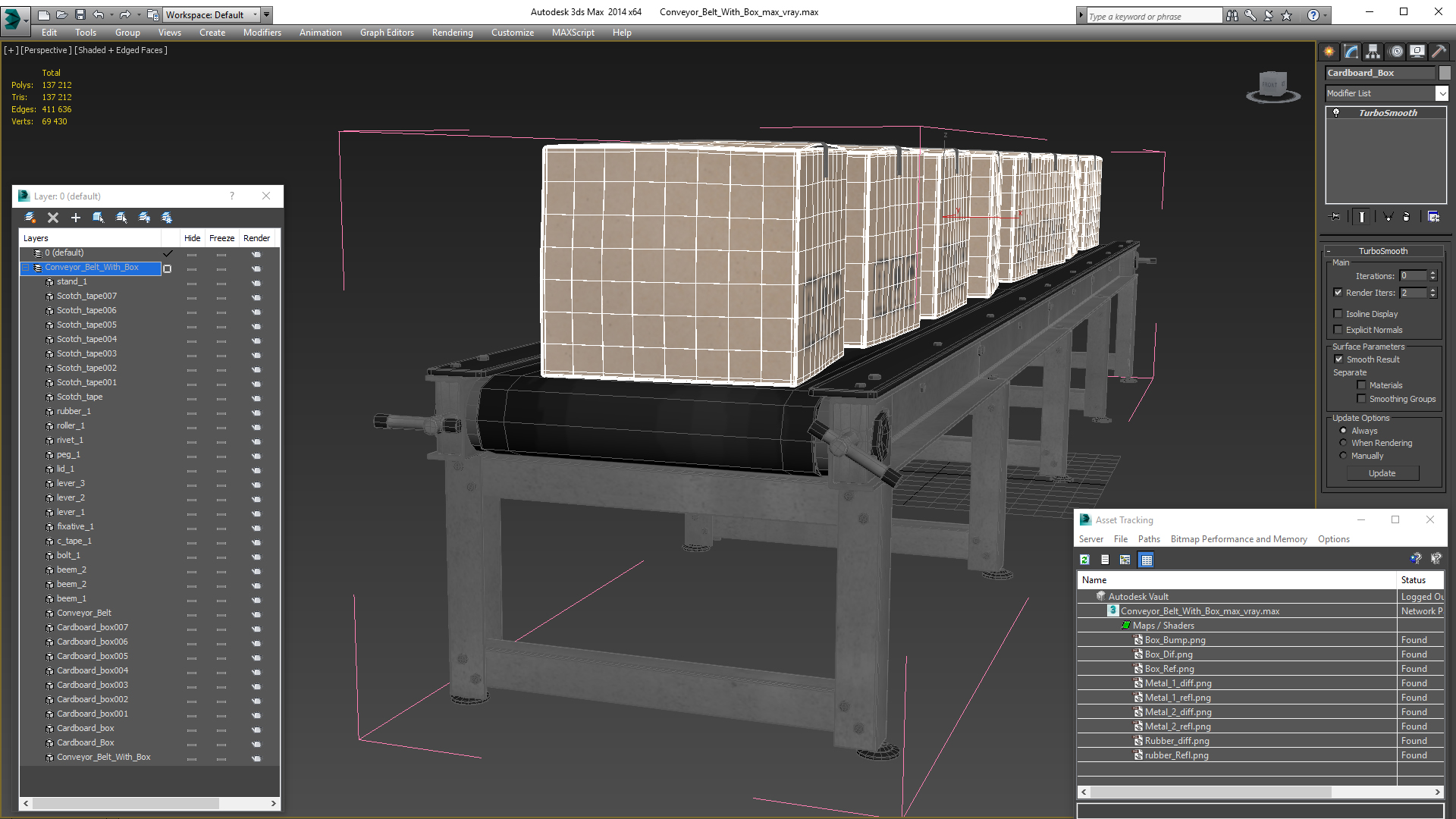The width and height of the screenshot is (1456, 819).
Task: Open the Graph Editors menu
Action: click(x=387, y=33)
